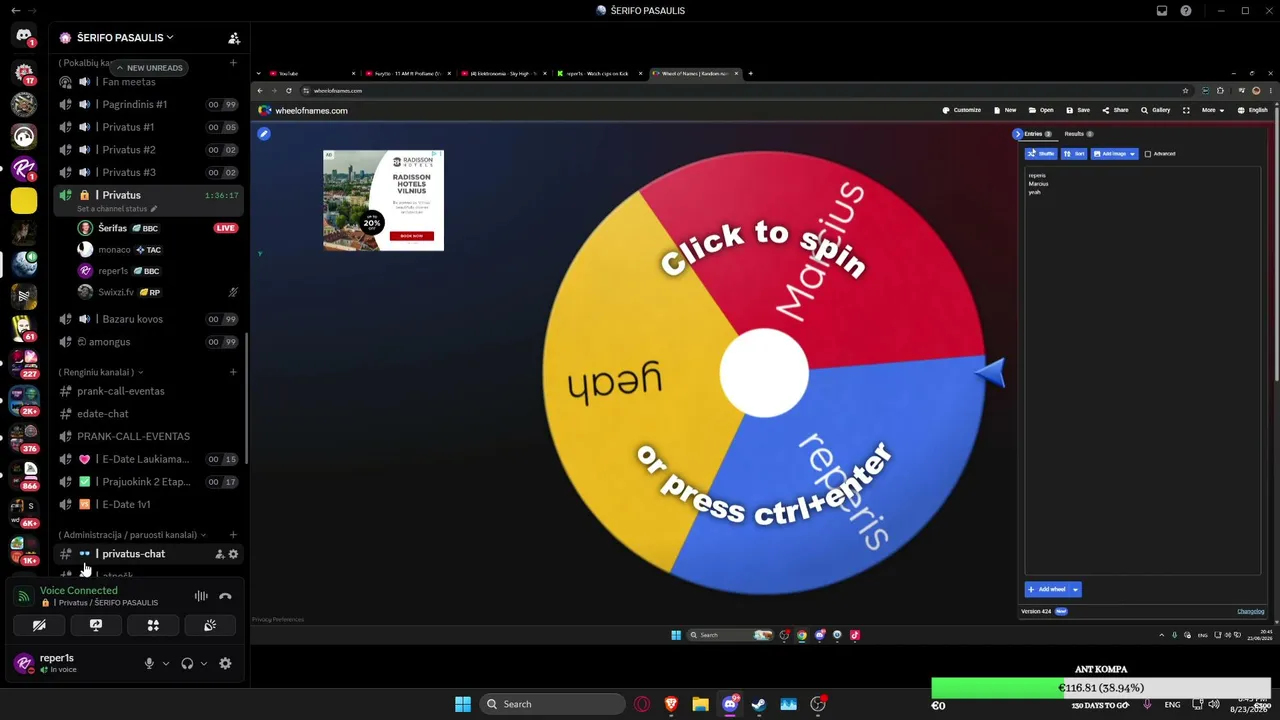The image size is (1280, 720).
Task: Select the amongus voice channel
Action: [x=148, y=342]
